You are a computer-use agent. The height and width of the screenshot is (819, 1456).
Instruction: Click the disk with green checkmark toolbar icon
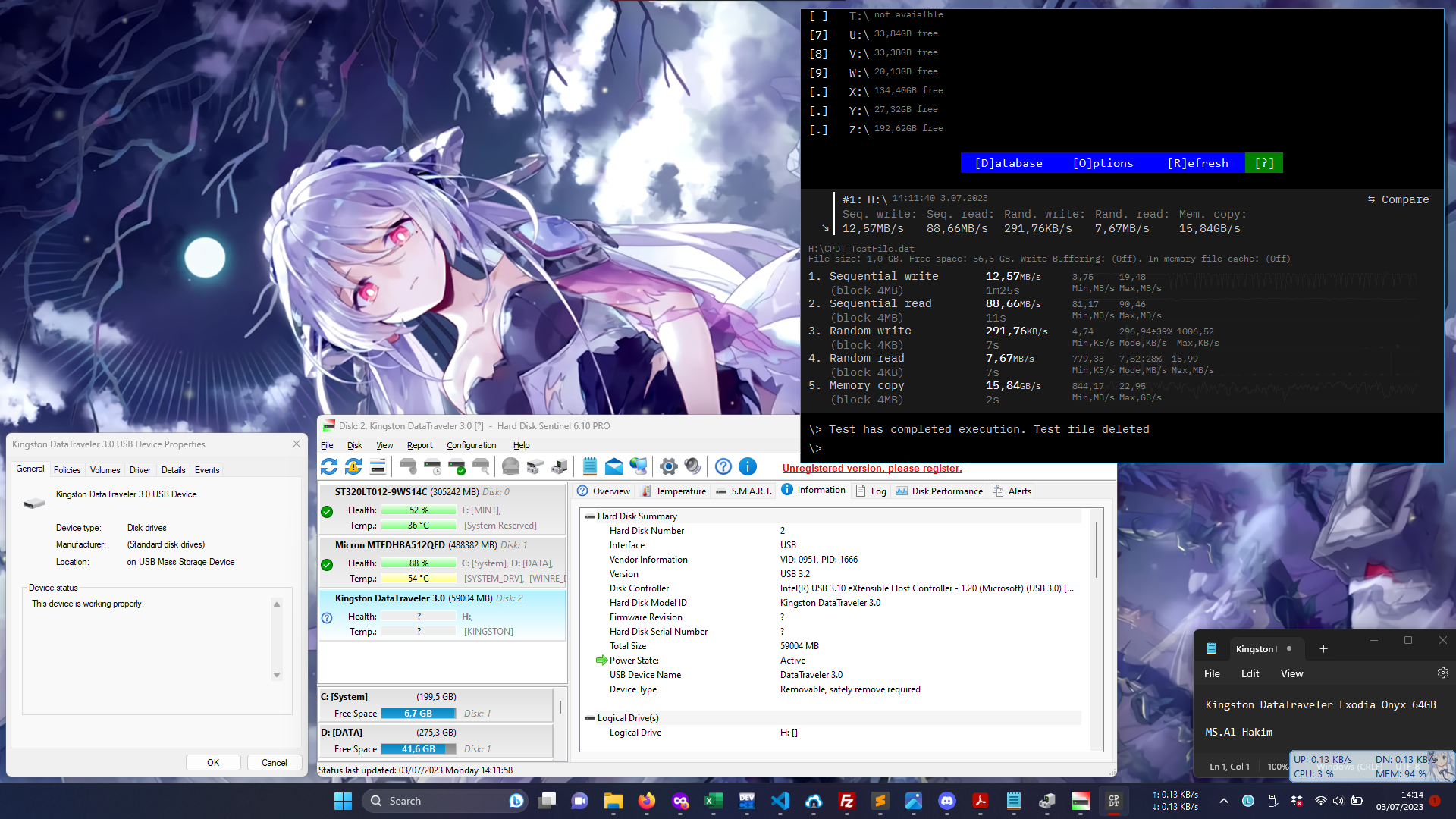[x=457, y=466]
